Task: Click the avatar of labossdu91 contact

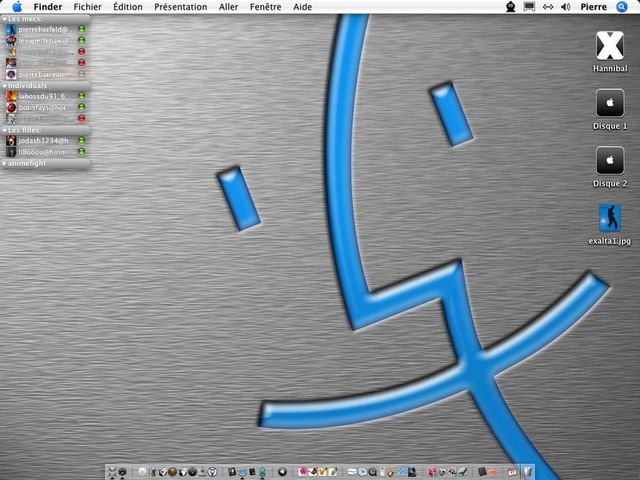Action: 11,96
